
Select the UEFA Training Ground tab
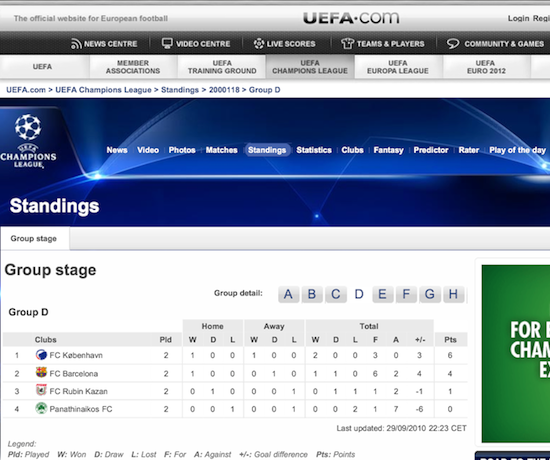pyautogui.click(x=222, y=67)
